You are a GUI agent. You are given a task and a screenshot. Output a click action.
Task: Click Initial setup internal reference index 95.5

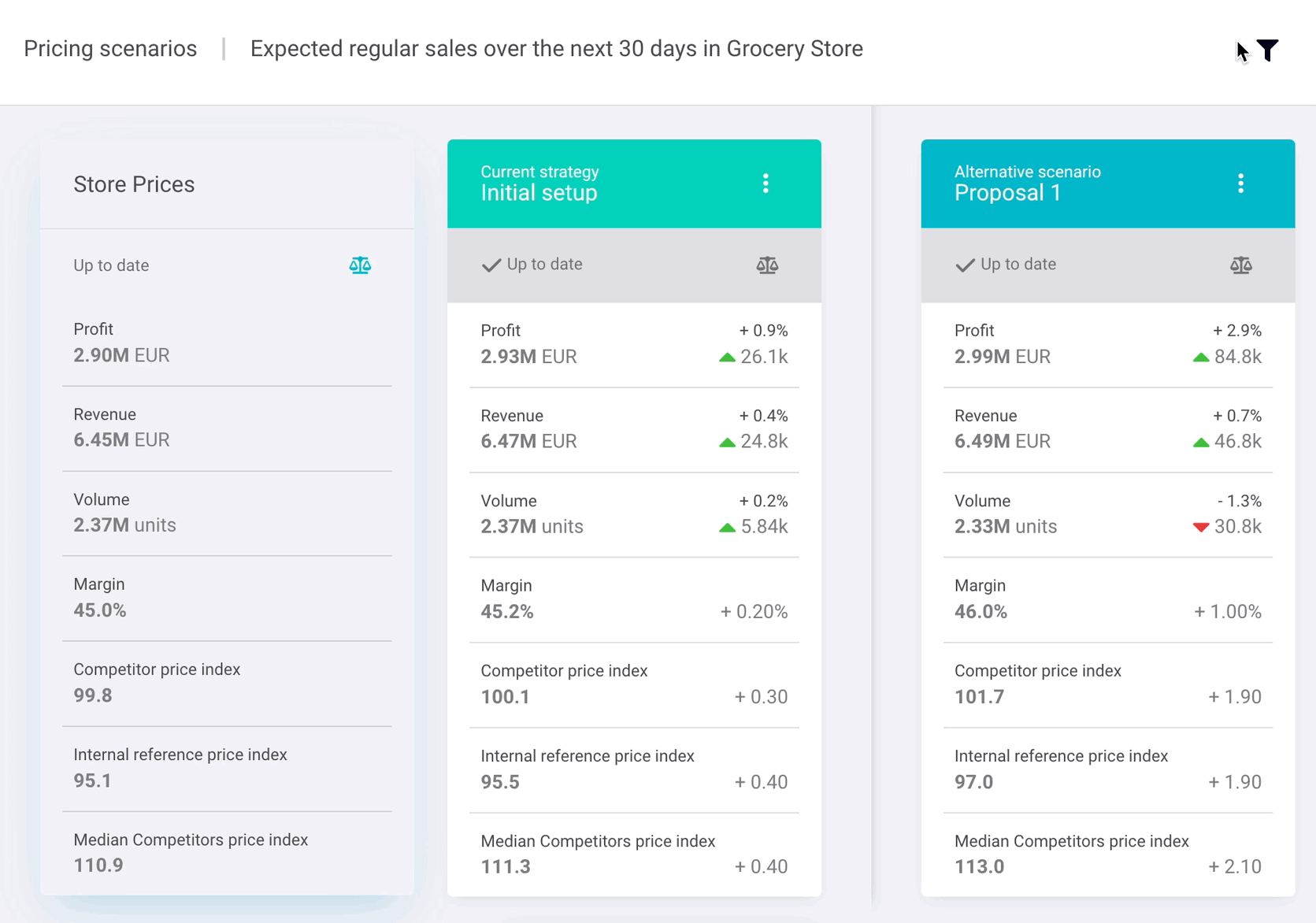click(x=500, y=782)
